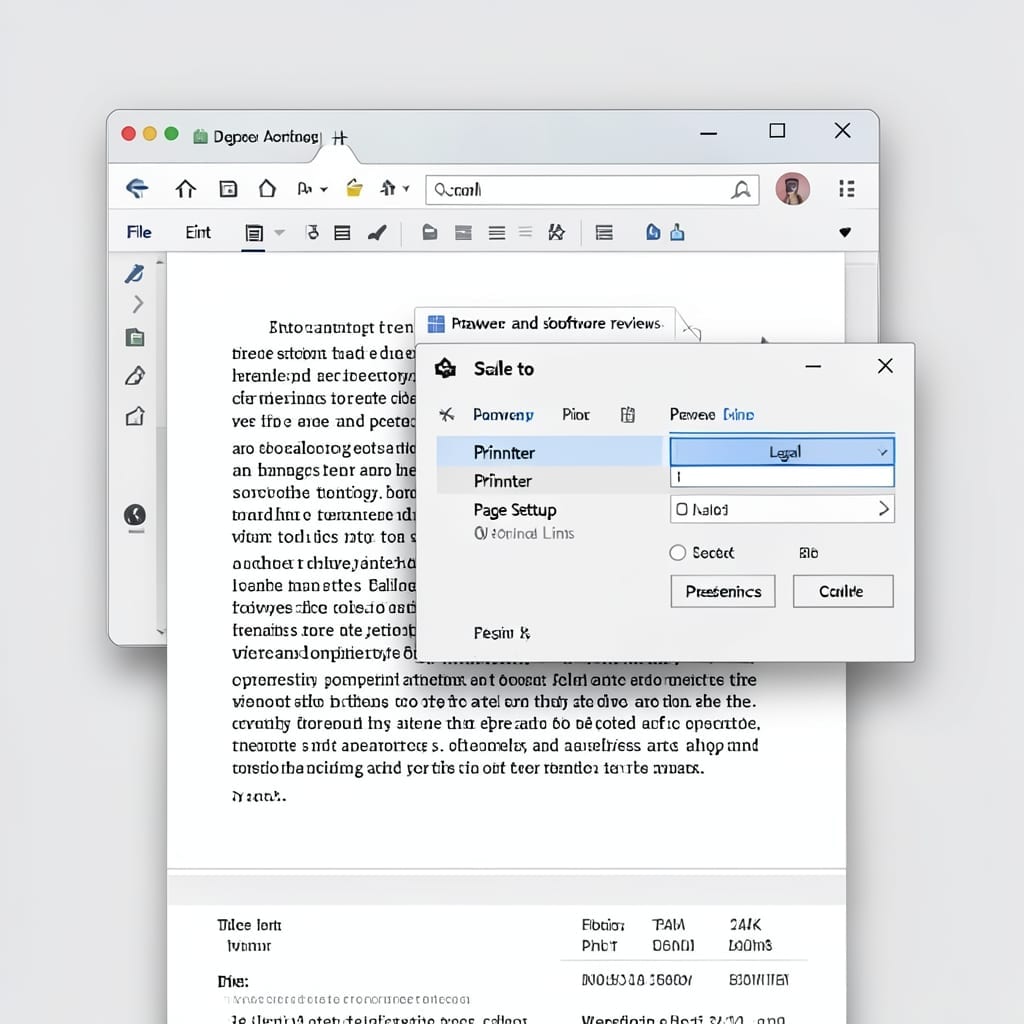Select the highlighted Prinnter list item
1024x1024 pixels.
tap(549, 452)
